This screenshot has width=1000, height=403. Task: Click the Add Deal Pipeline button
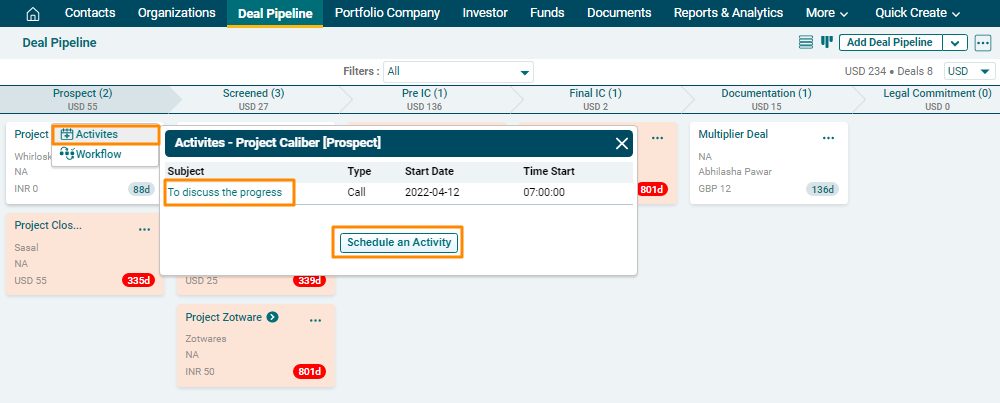(890, 42)
